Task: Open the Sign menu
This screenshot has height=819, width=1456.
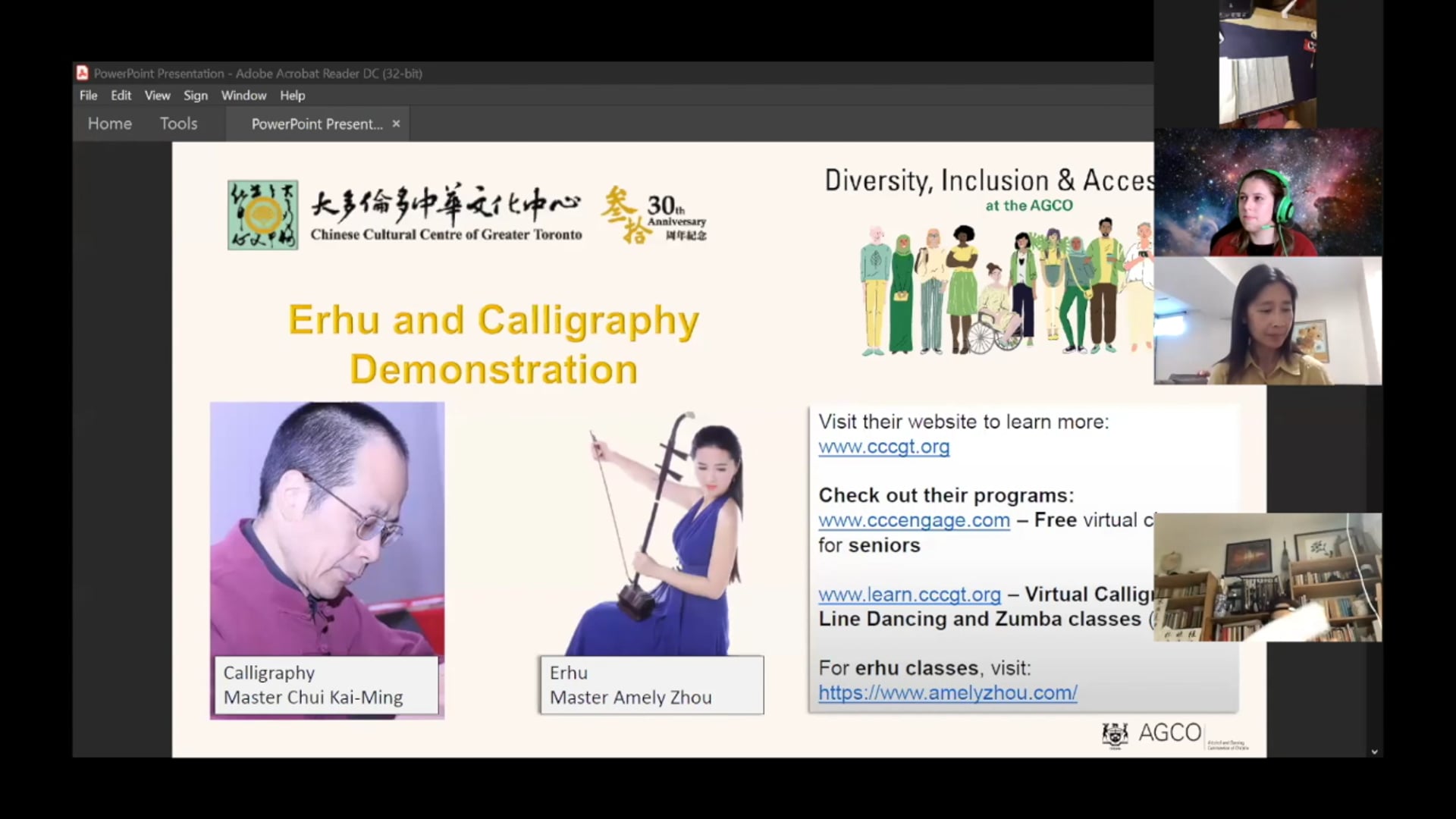Action: click(195, 96)
